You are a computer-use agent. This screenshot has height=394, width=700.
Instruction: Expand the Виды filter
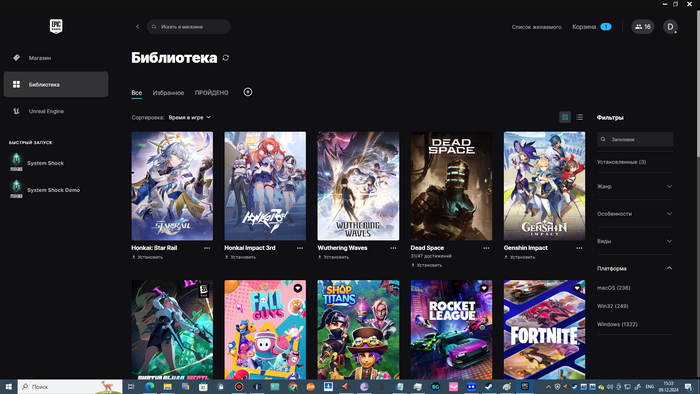tap(635, 241)
